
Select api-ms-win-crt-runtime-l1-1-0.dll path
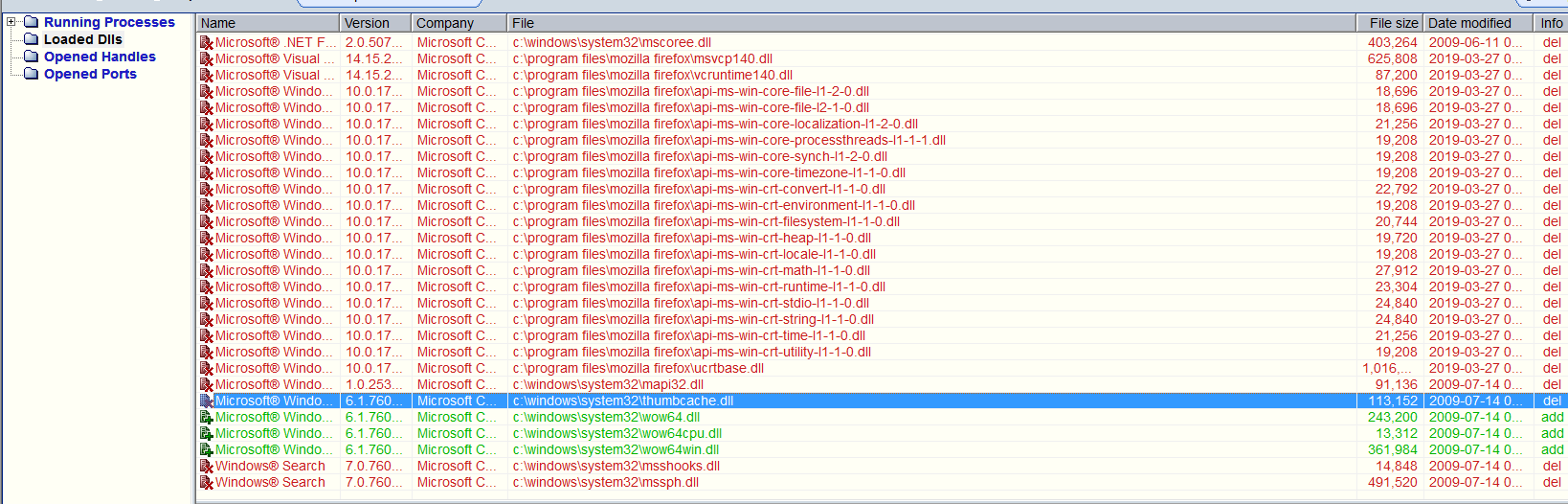coord(699,286)
